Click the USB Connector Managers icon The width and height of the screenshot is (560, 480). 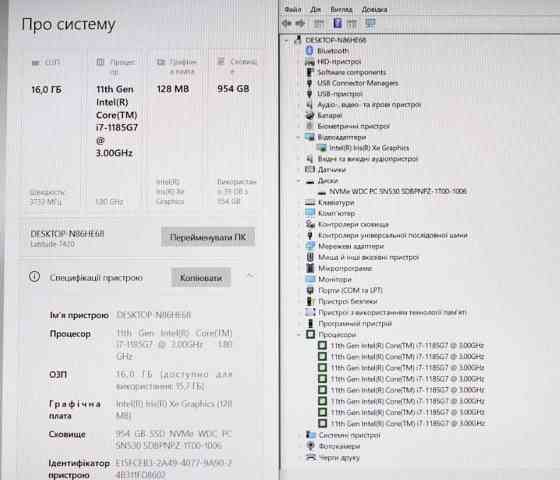[x=310, y=83]
